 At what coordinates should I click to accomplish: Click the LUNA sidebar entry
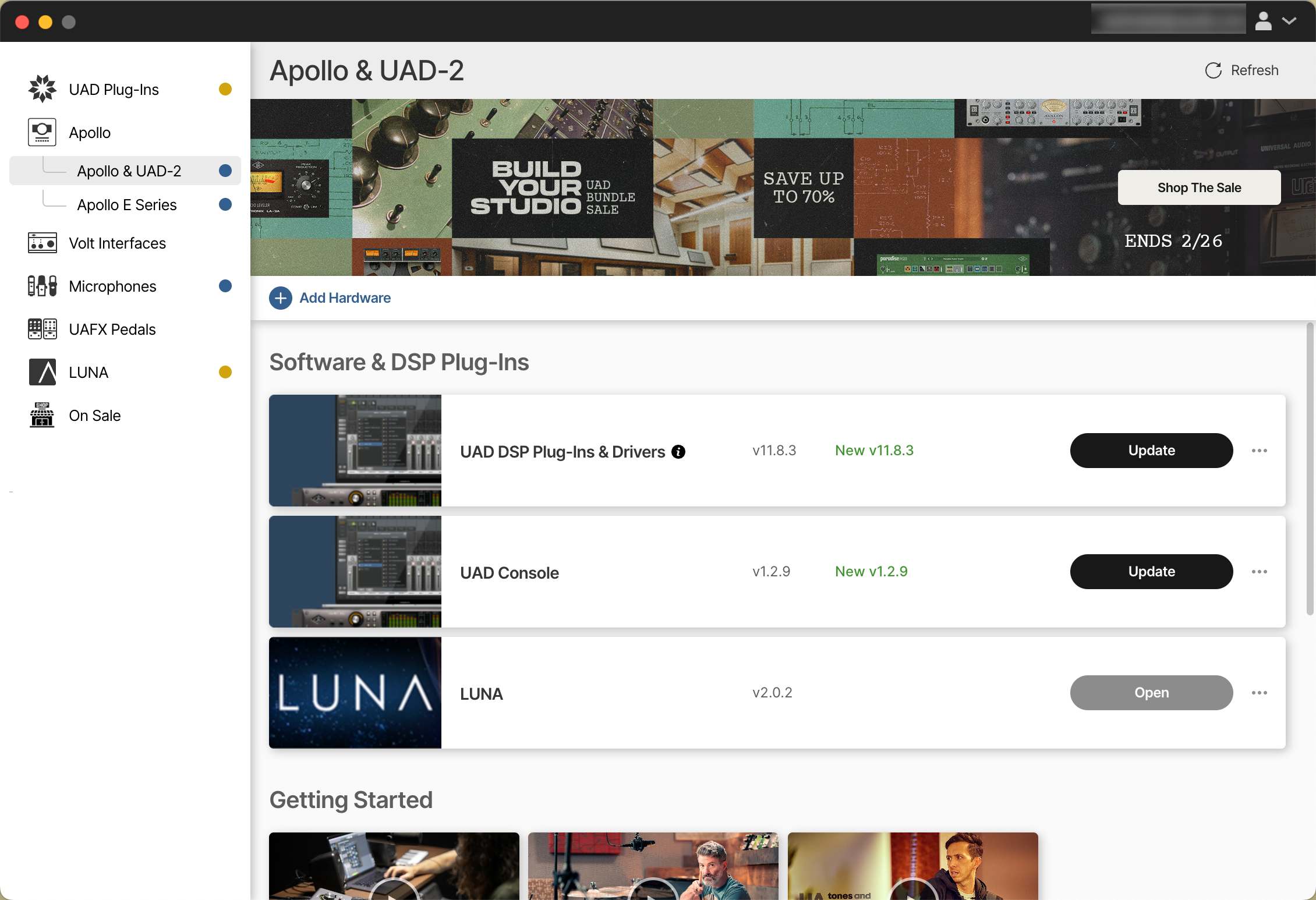tap(88, 372)
